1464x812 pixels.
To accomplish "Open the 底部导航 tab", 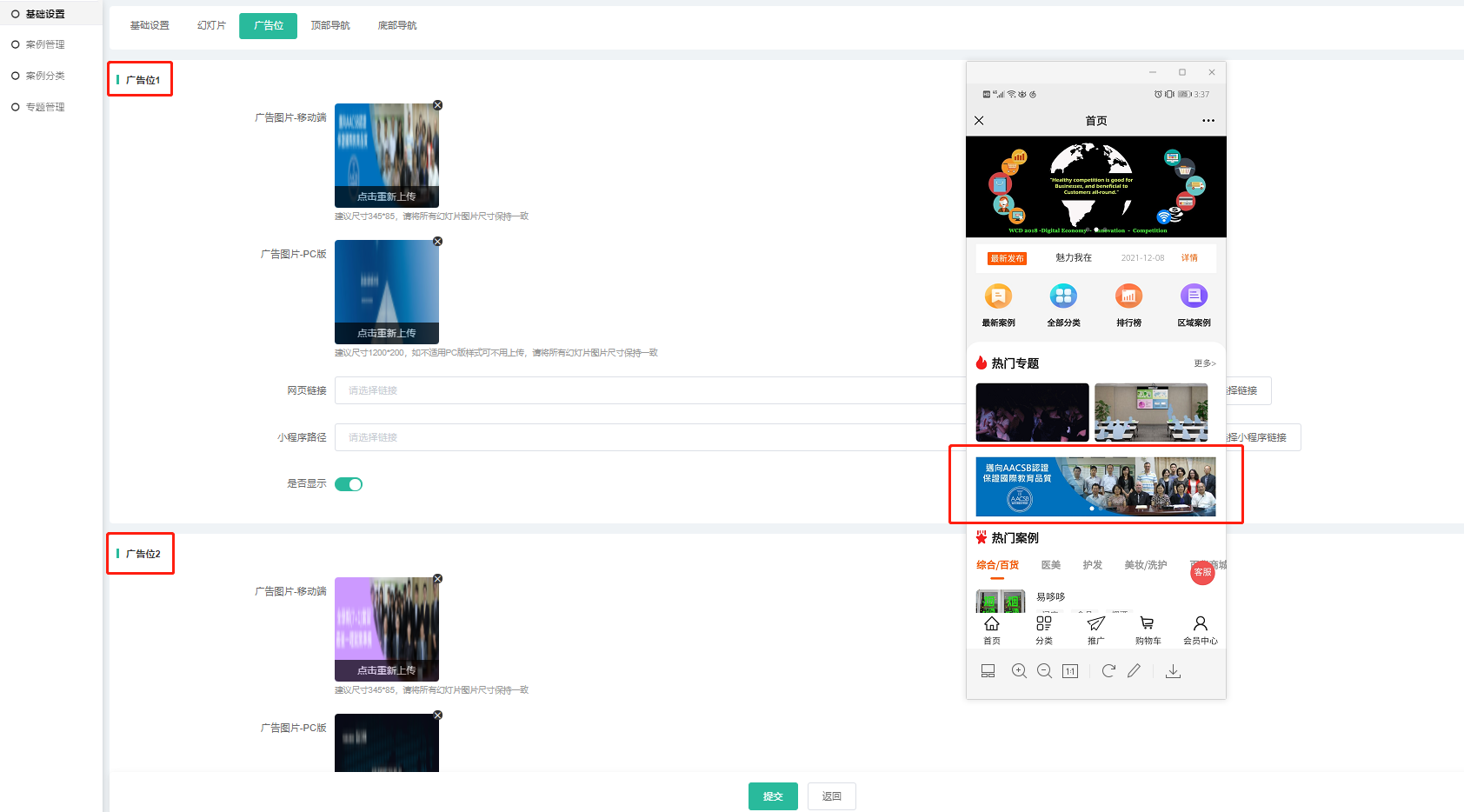I will click(397, 26).
